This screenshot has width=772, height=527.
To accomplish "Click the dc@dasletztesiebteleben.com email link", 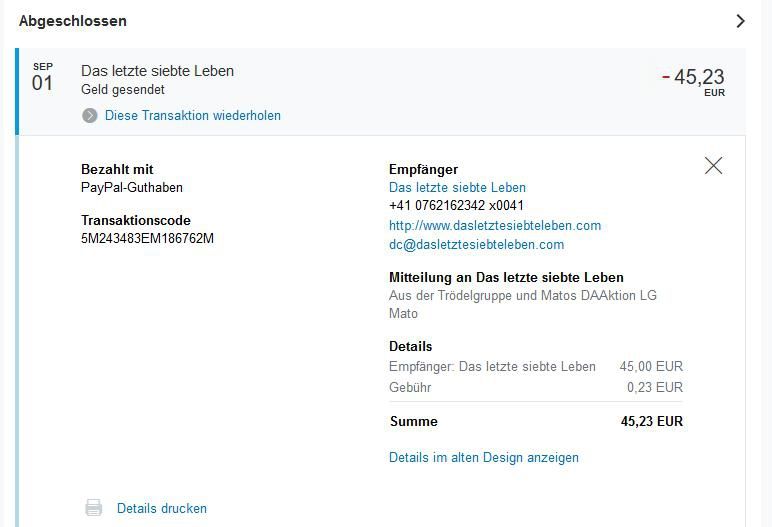I will (477, 245).
